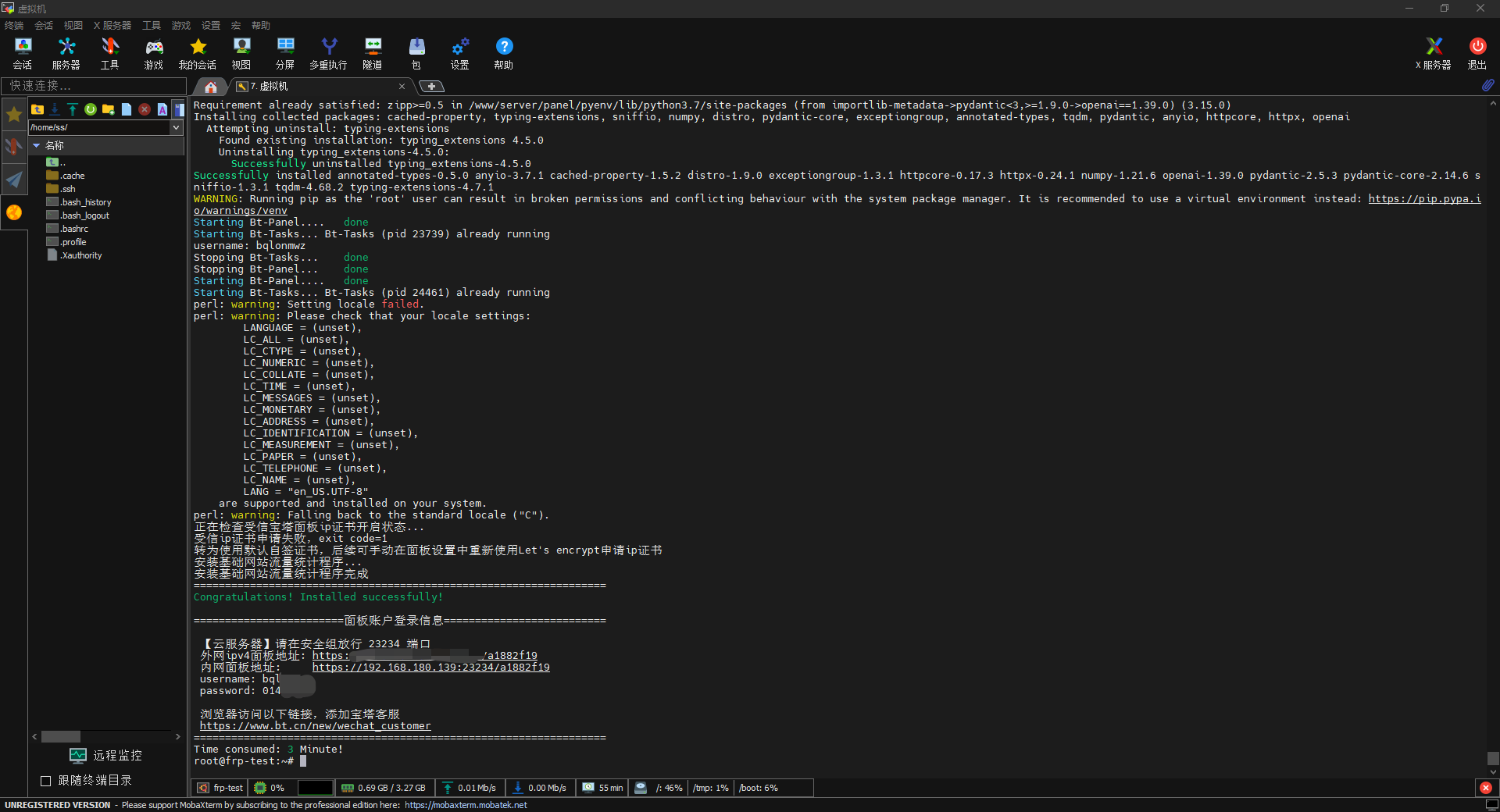Open the star Sessions sidebar tab

[14, 115]
